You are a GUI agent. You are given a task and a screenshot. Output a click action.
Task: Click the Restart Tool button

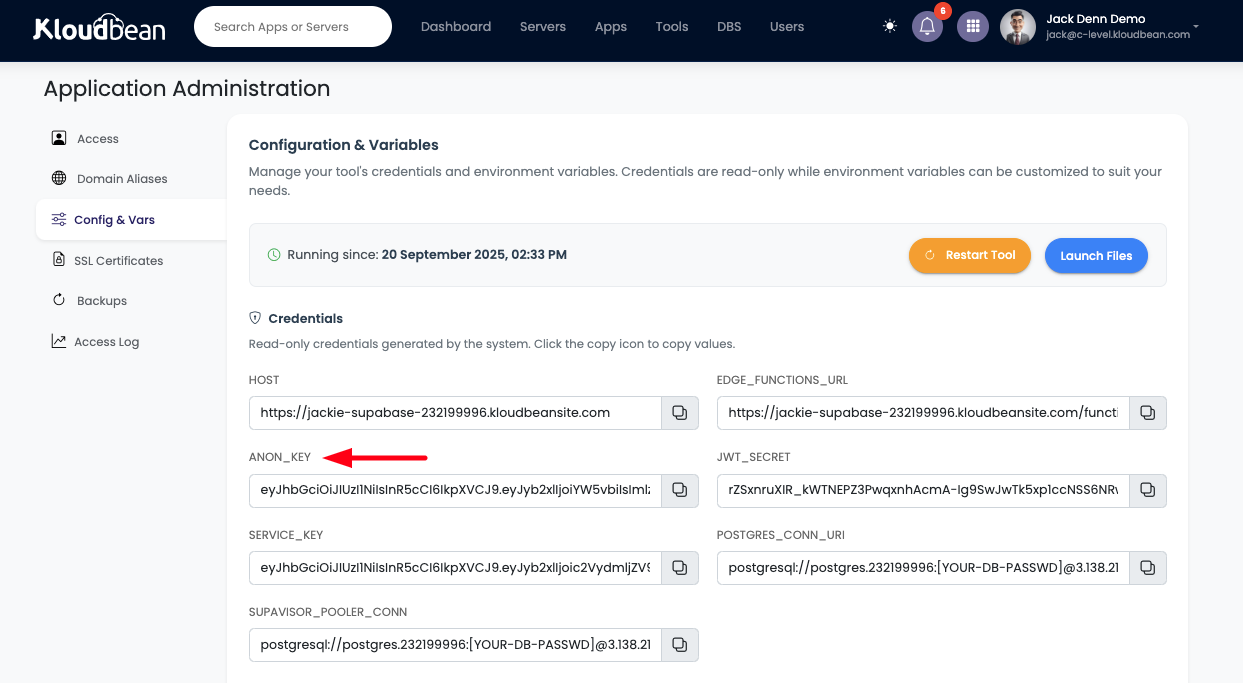click(x=969, y=256)
